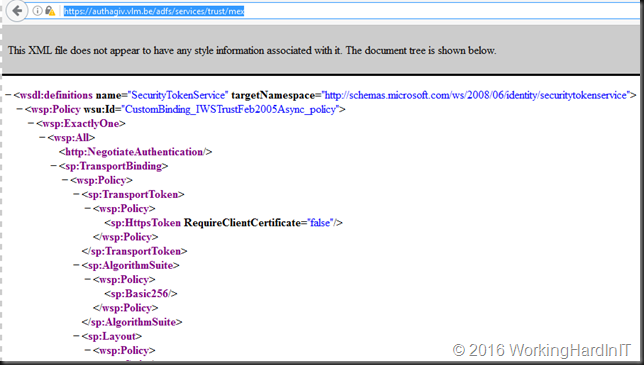Collapse the wsp:All node

(42, 138)
